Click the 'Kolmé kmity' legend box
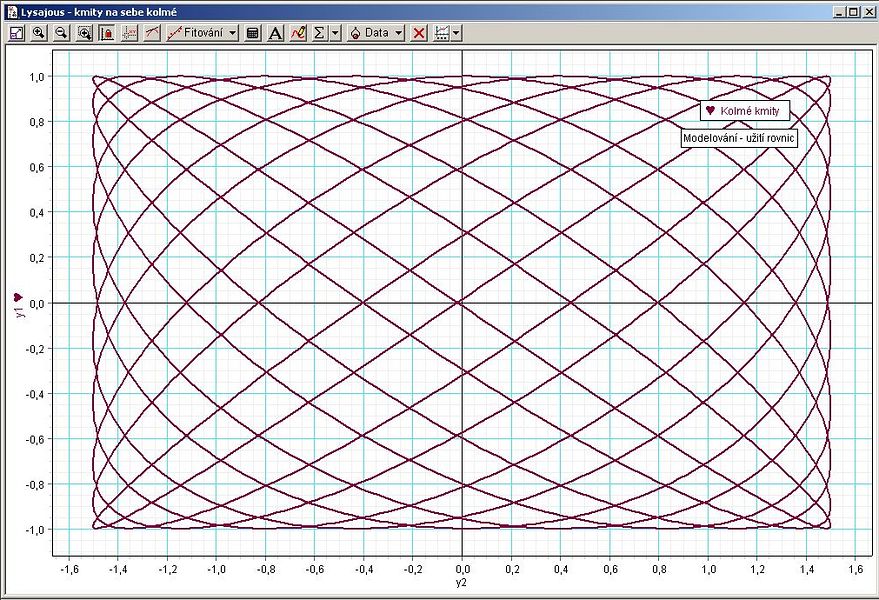Screen dimensions: 879x600 pos(745,110)
